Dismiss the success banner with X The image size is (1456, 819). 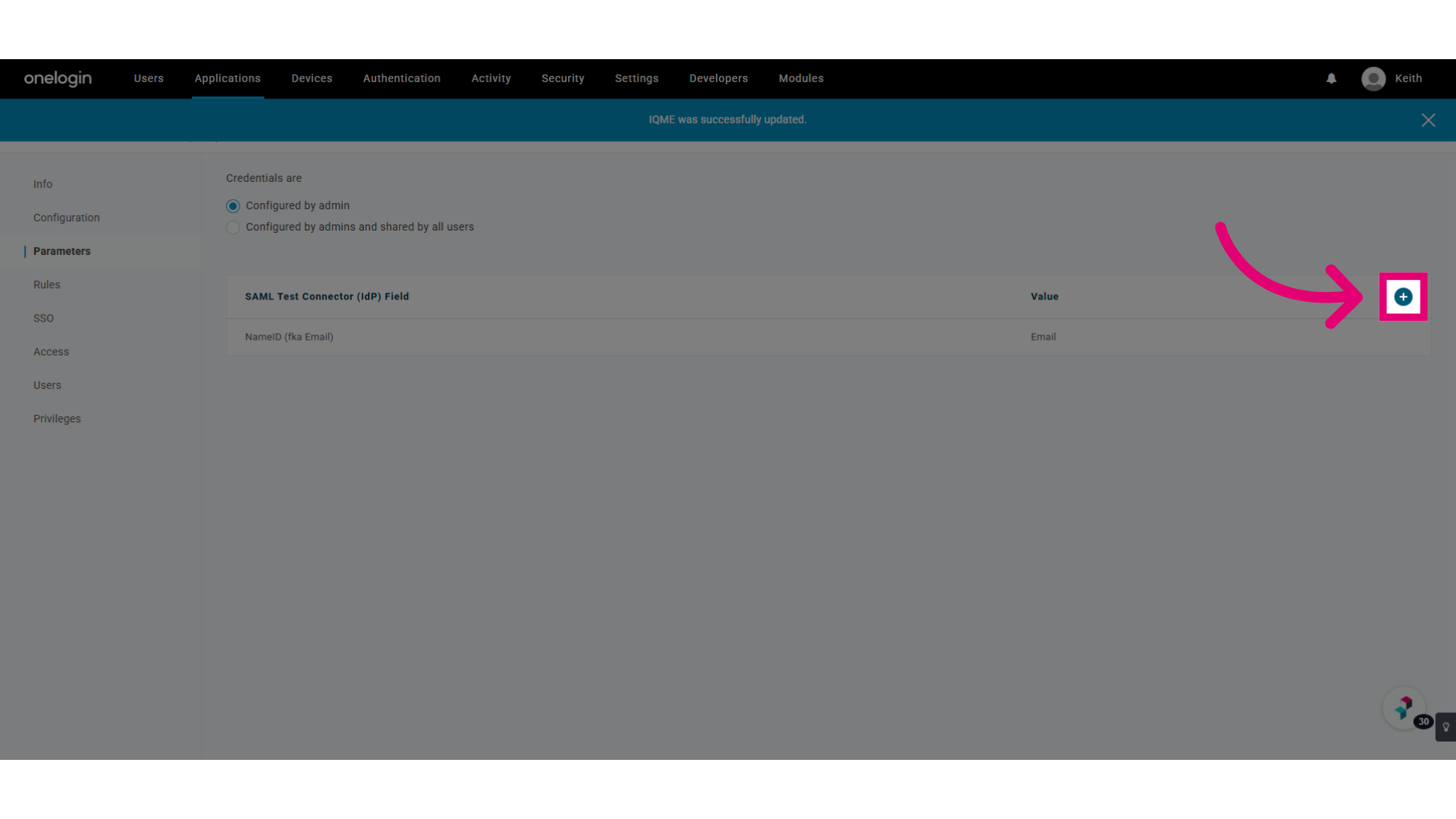pos(1428,120)
